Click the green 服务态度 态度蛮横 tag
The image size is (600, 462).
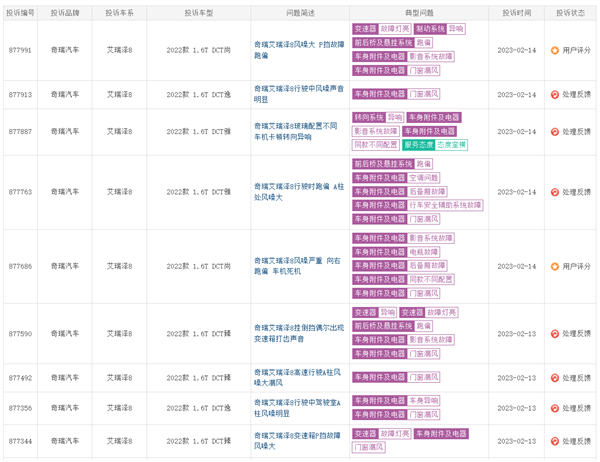coord(435,145)
